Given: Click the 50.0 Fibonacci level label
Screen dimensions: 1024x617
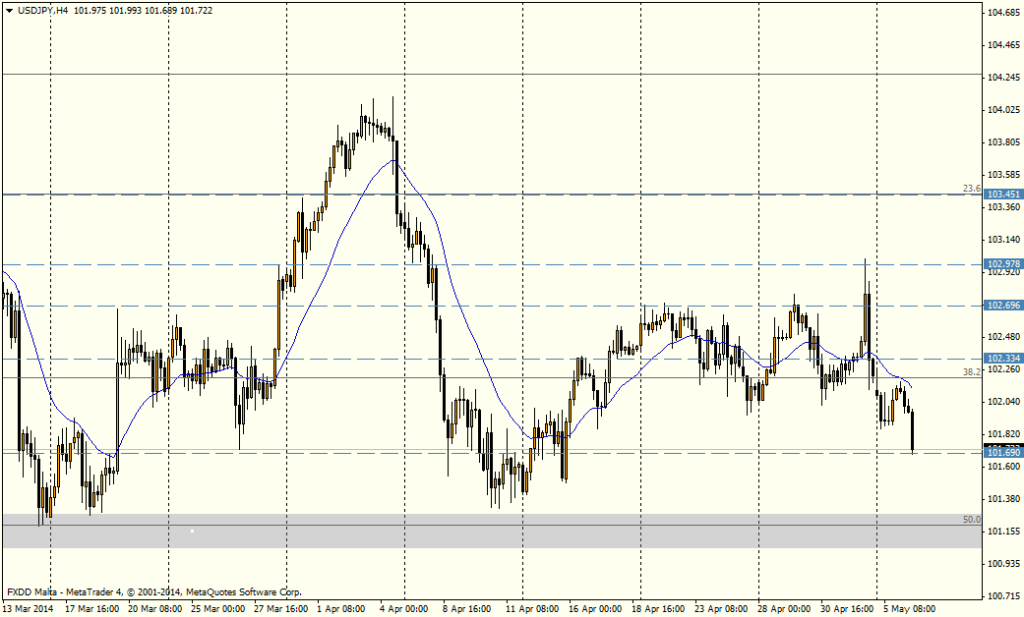Looking at the screenshot, I should 970,519.
